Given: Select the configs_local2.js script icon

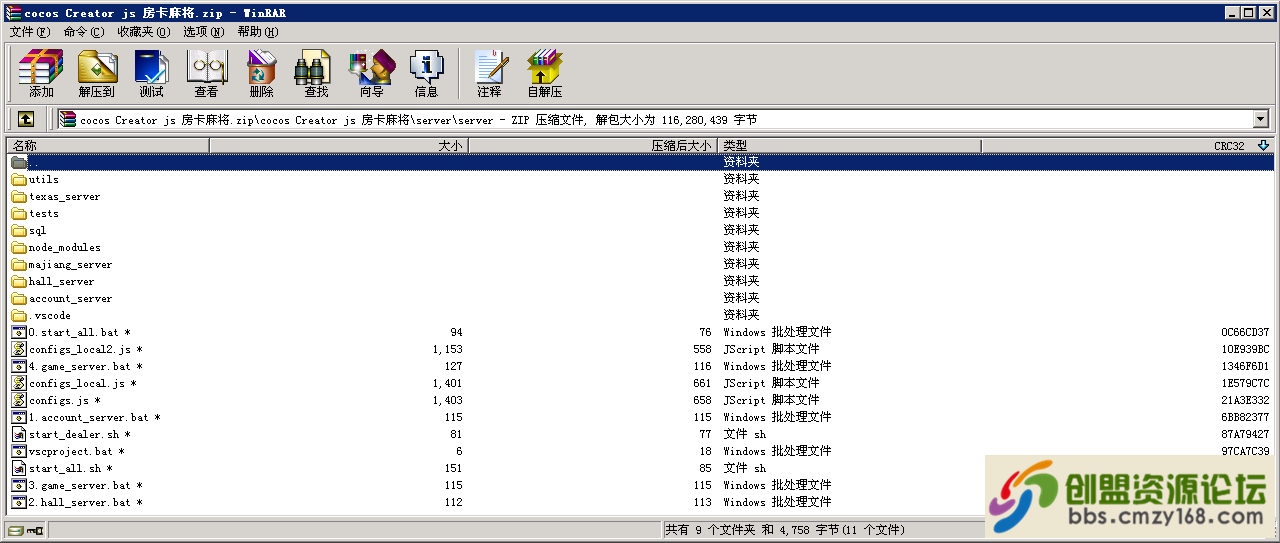Looking at the screenshot, I should point(19,349).
